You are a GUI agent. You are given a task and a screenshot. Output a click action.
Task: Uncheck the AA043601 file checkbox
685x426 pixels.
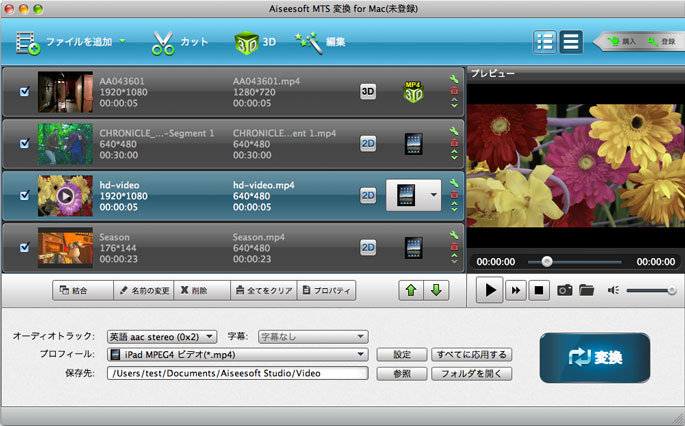tap(25, 92)
